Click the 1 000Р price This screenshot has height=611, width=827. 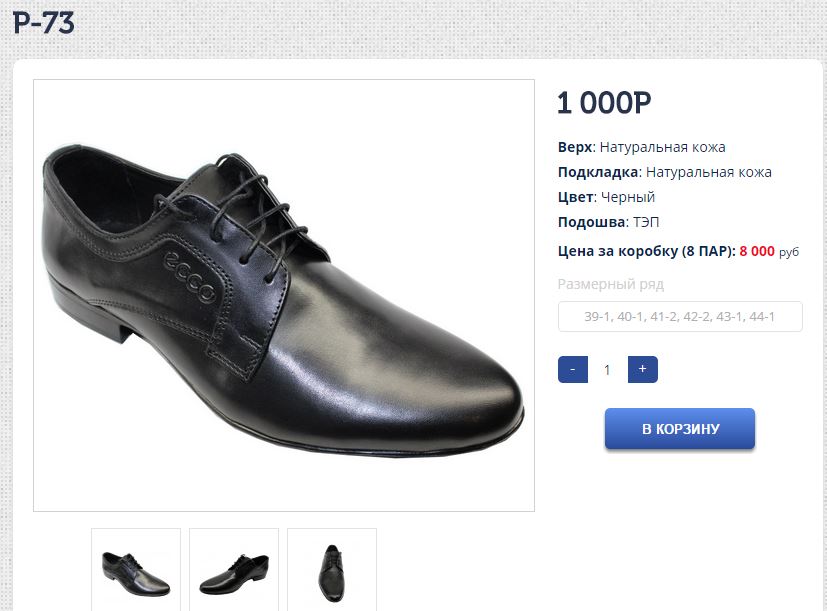point(604,103)
